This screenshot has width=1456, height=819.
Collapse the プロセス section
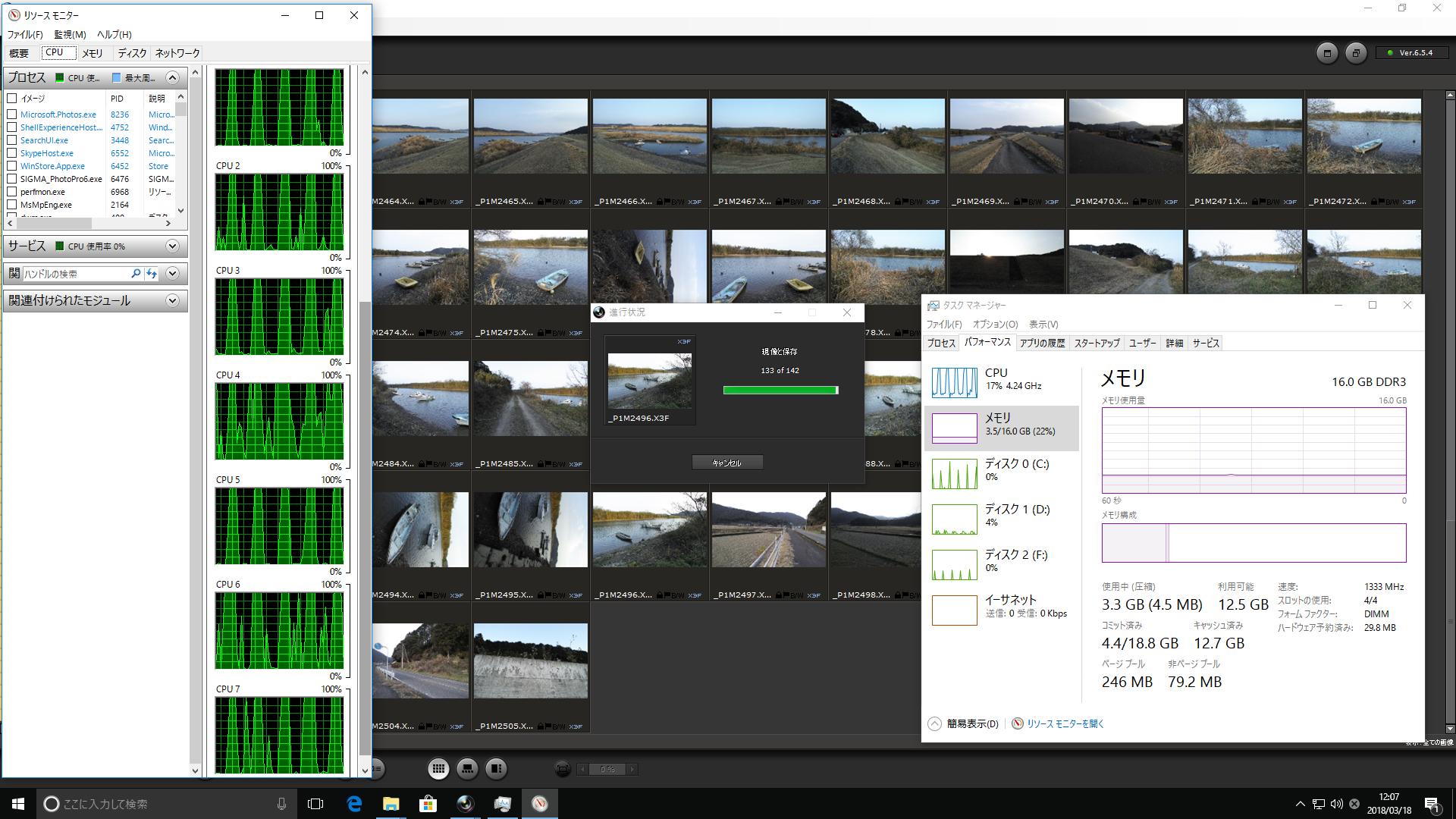point(172,77)
